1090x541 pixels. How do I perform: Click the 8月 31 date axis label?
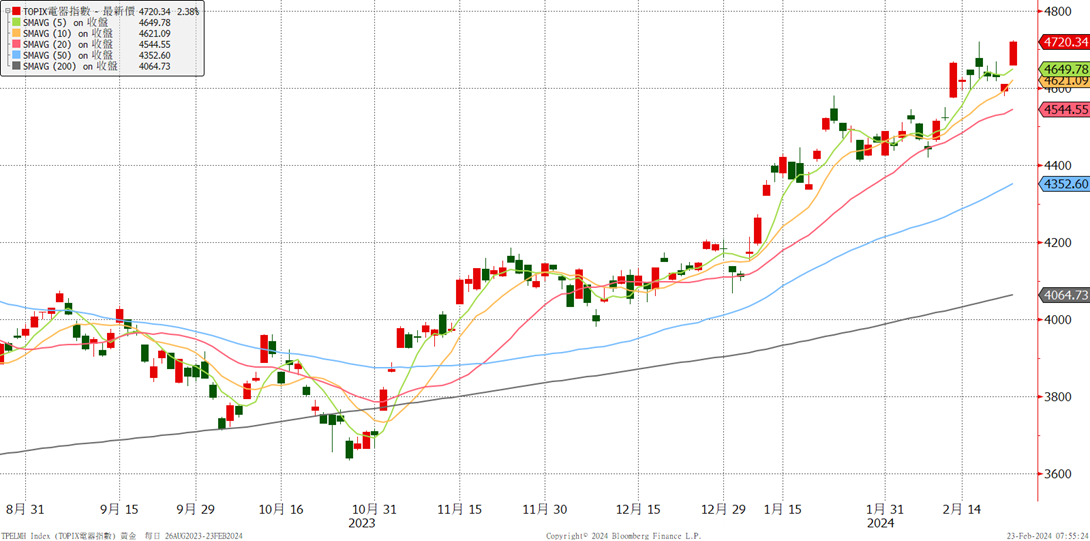(26, 510)
